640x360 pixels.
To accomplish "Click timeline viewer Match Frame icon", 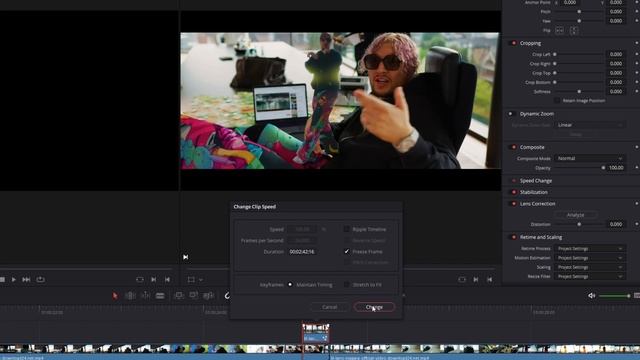I will tap(462, 280).
